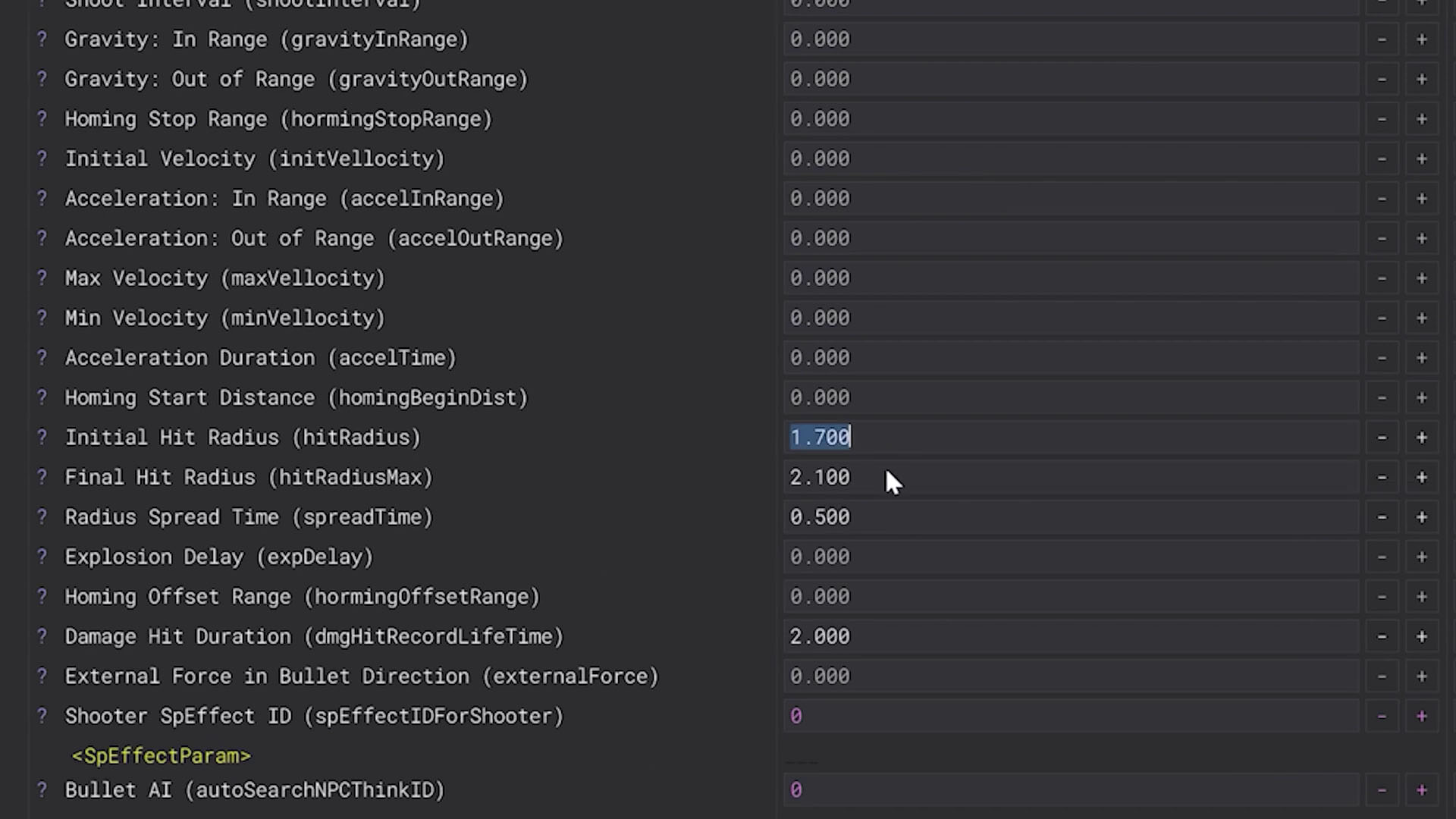Viewport: 1456px width, 819px height.
Task: Decrease Damage Hit Duration value
Action: [1382, 636]
